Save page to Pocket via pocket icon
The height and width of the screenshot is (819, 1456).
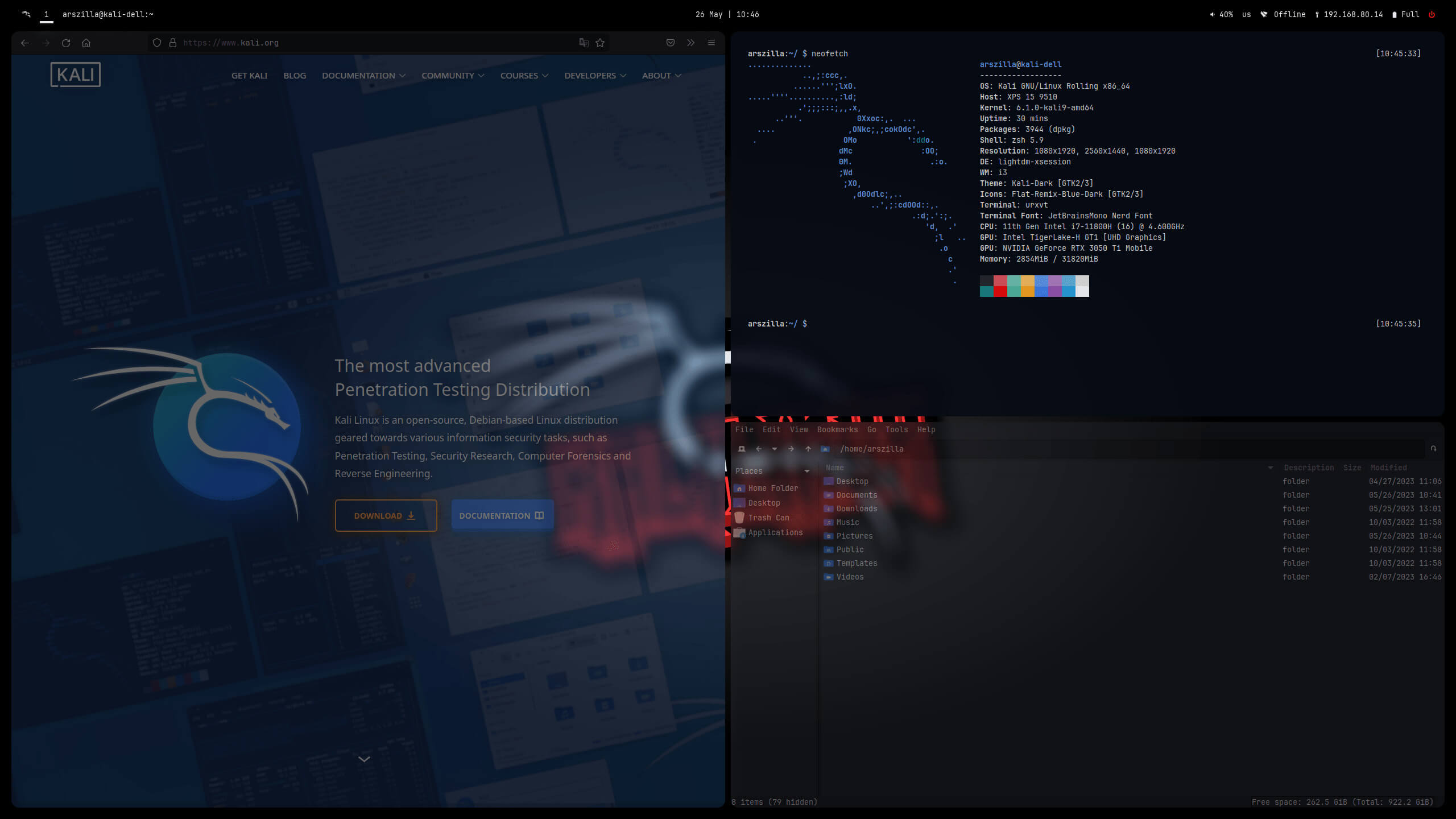coord(670,43)
